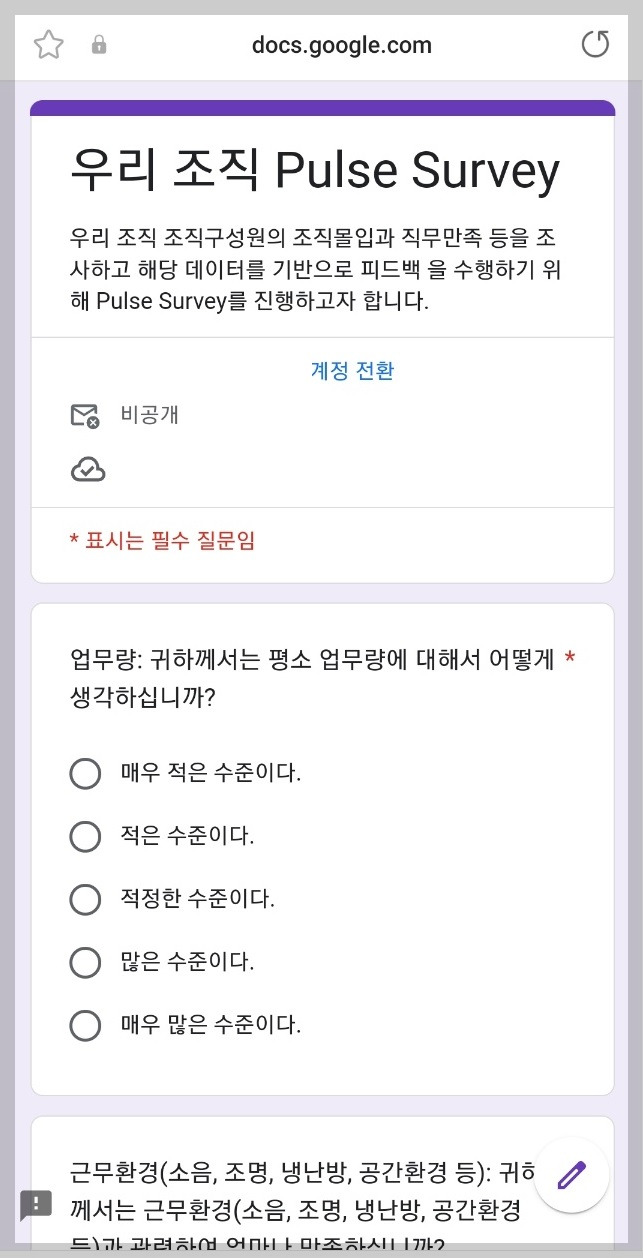The width and height of the screenshot is (643, 1258).
Task: Tap the lock site security icon
Action: click(99, 45)
